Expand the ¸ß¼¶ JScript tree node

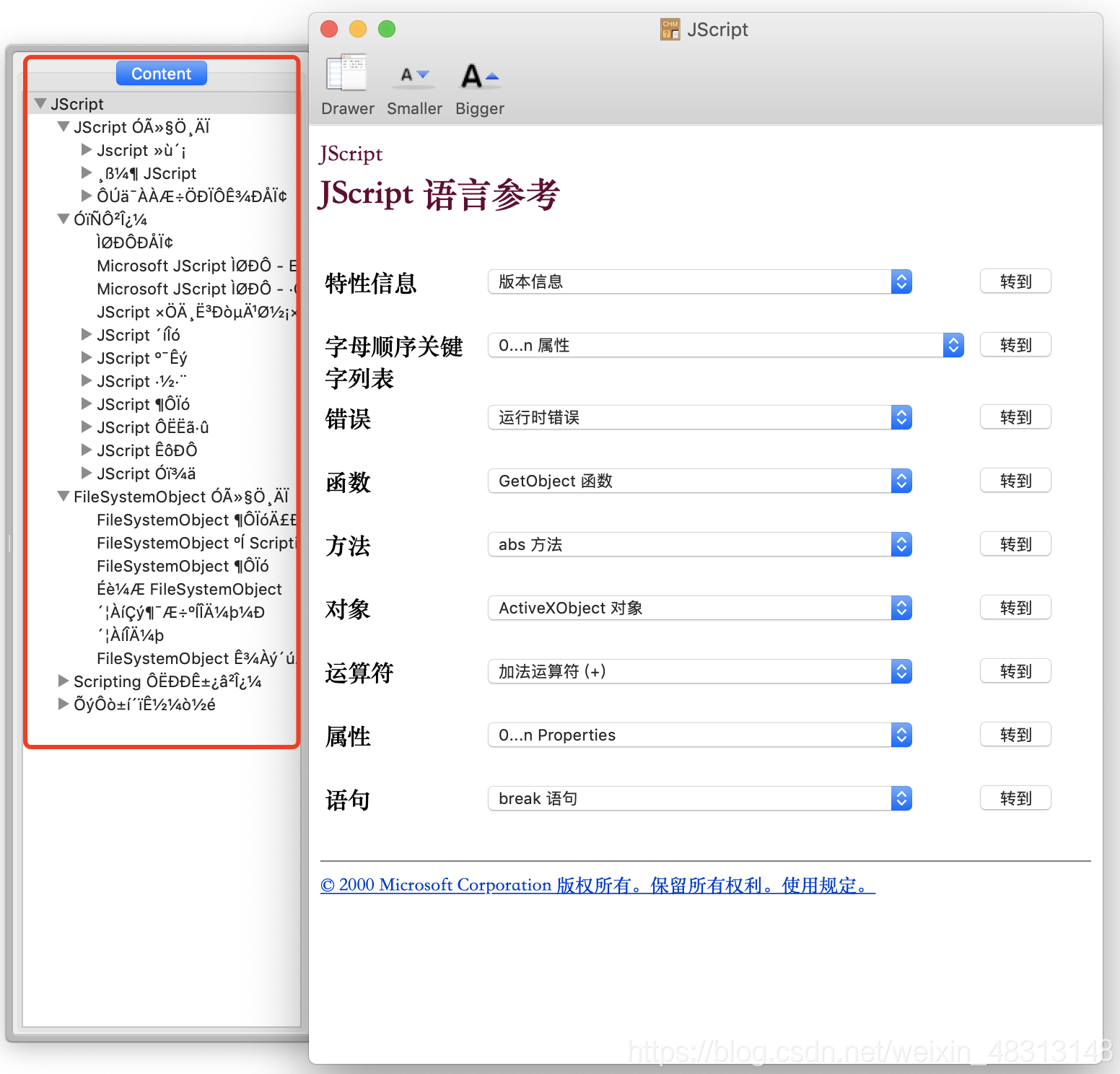click(87, 173)
